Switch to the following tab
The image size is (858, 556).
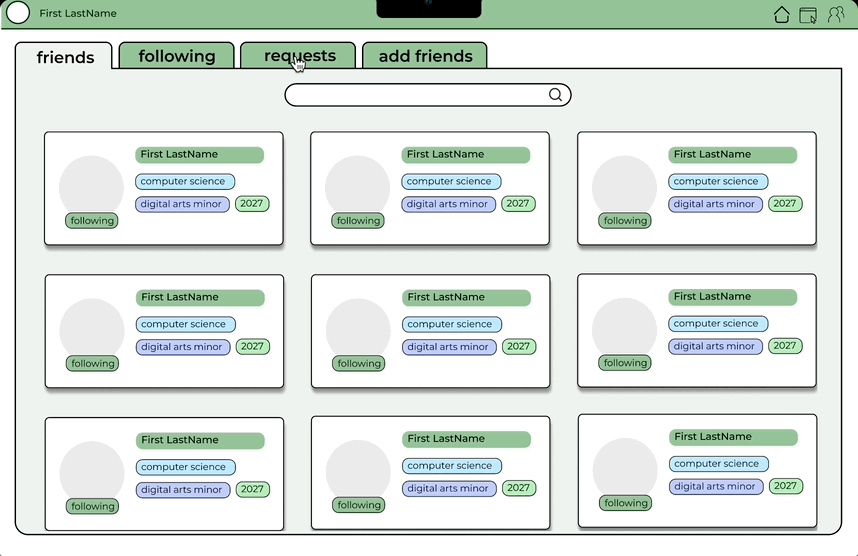pos(177,56)
